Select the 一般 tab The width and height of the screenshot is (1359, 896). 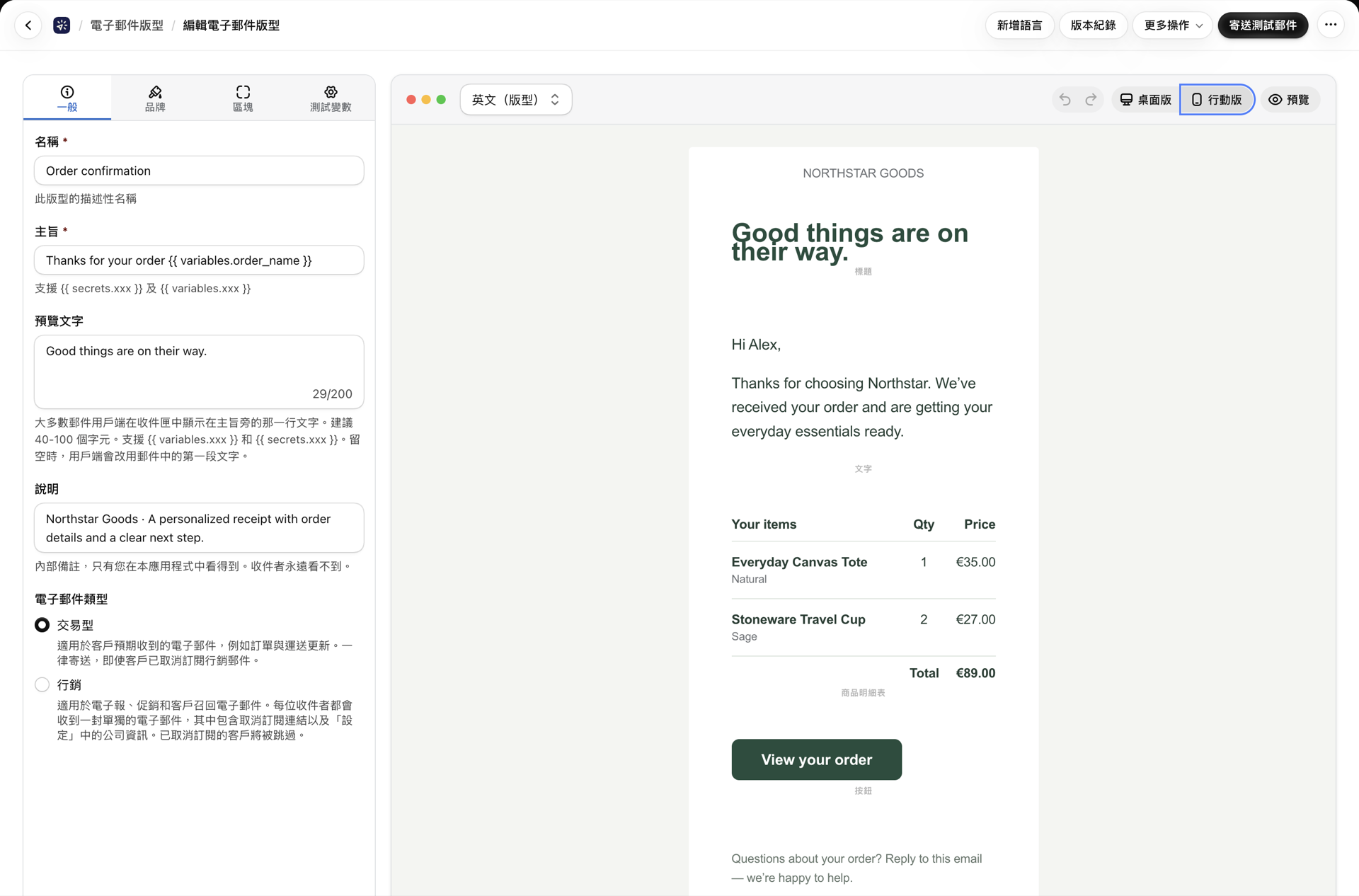(67, 98)
